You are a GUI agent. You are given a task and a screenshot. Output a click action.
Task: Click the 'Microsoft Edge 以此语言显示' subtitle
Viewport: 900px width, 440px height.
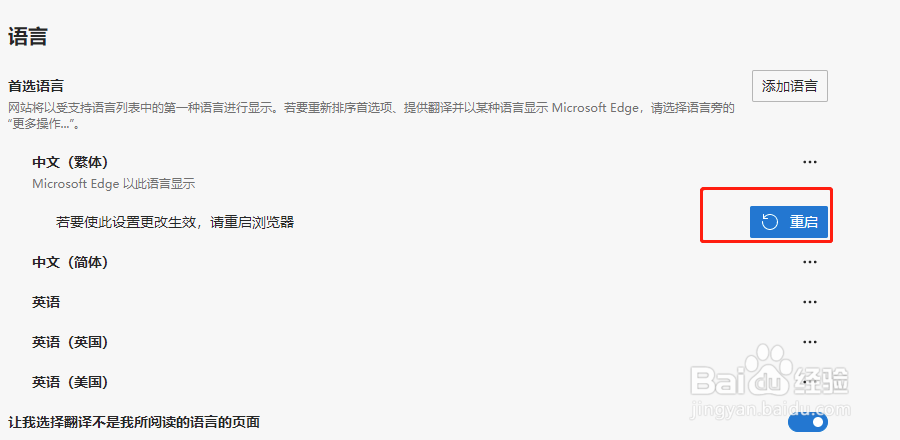(113, 184)
